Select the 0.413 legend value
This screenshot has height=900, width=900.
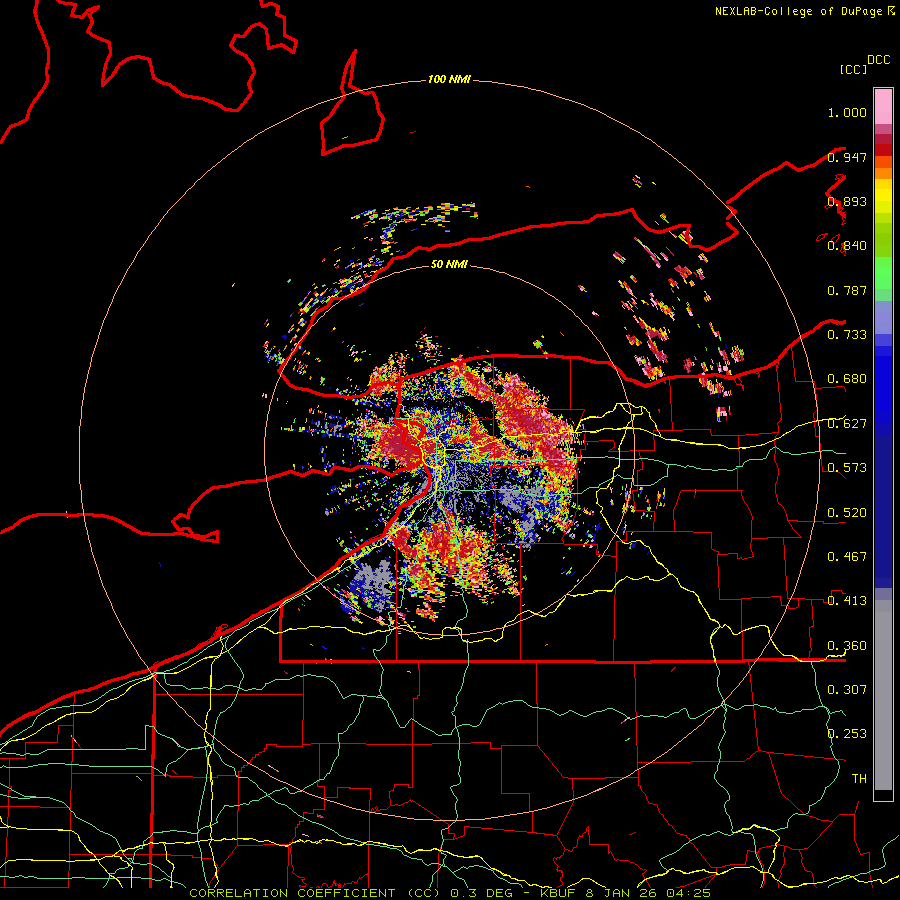[847, 601]
